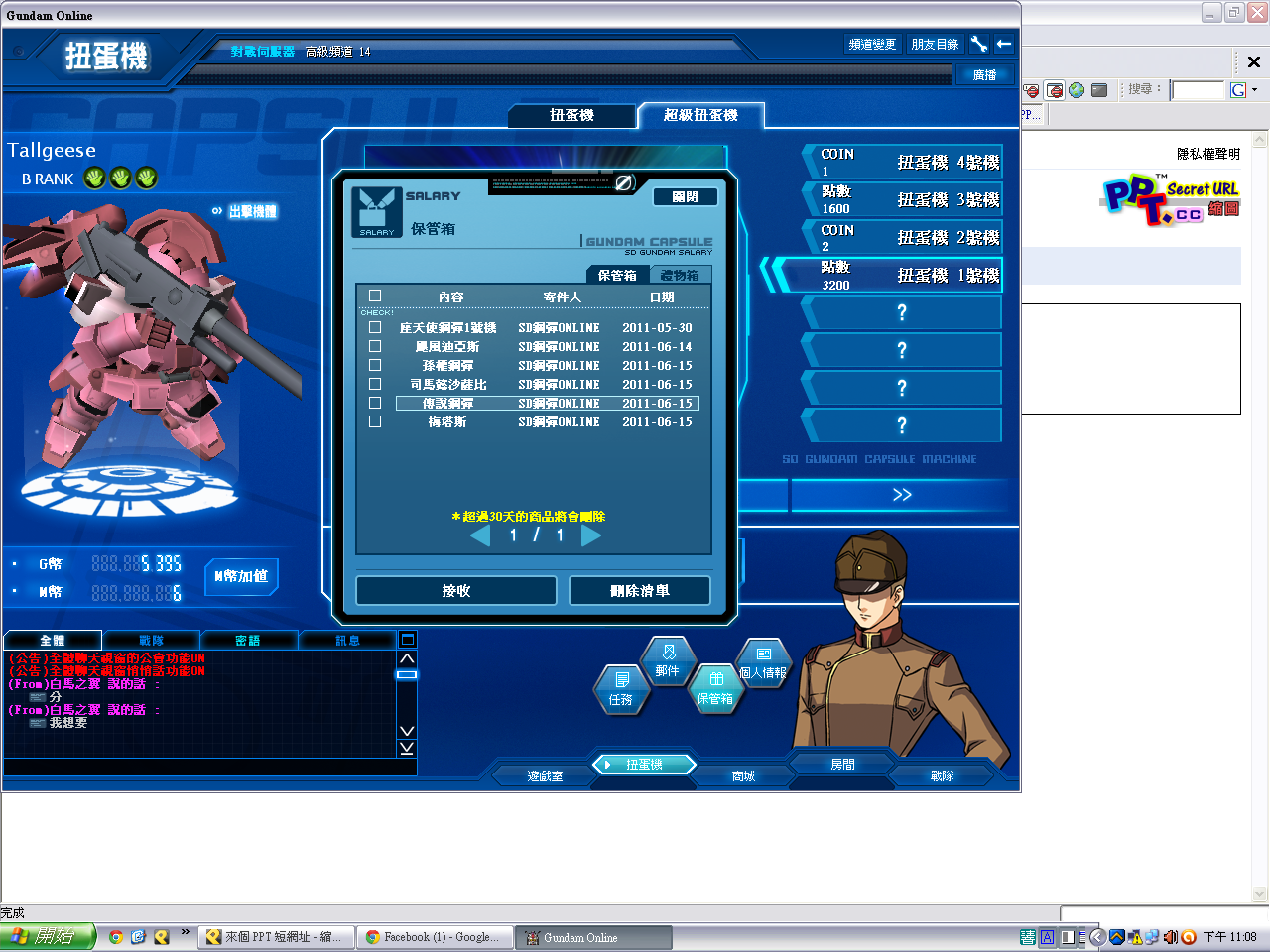
Task: Select the 保管箱 tab in dialog
Action: click(x=617, y=276)
